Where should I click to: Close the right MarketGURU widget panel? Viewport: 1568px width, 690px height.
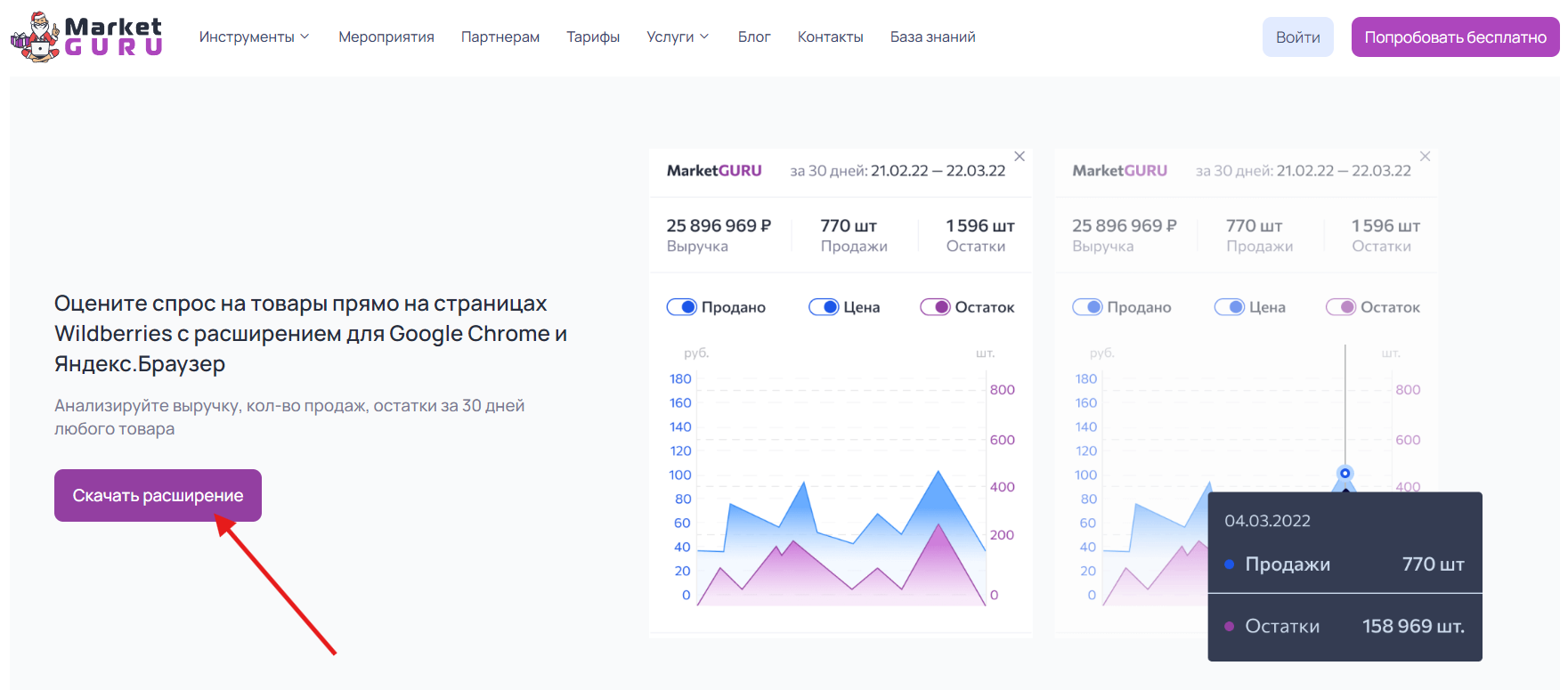click(1425, 157)
